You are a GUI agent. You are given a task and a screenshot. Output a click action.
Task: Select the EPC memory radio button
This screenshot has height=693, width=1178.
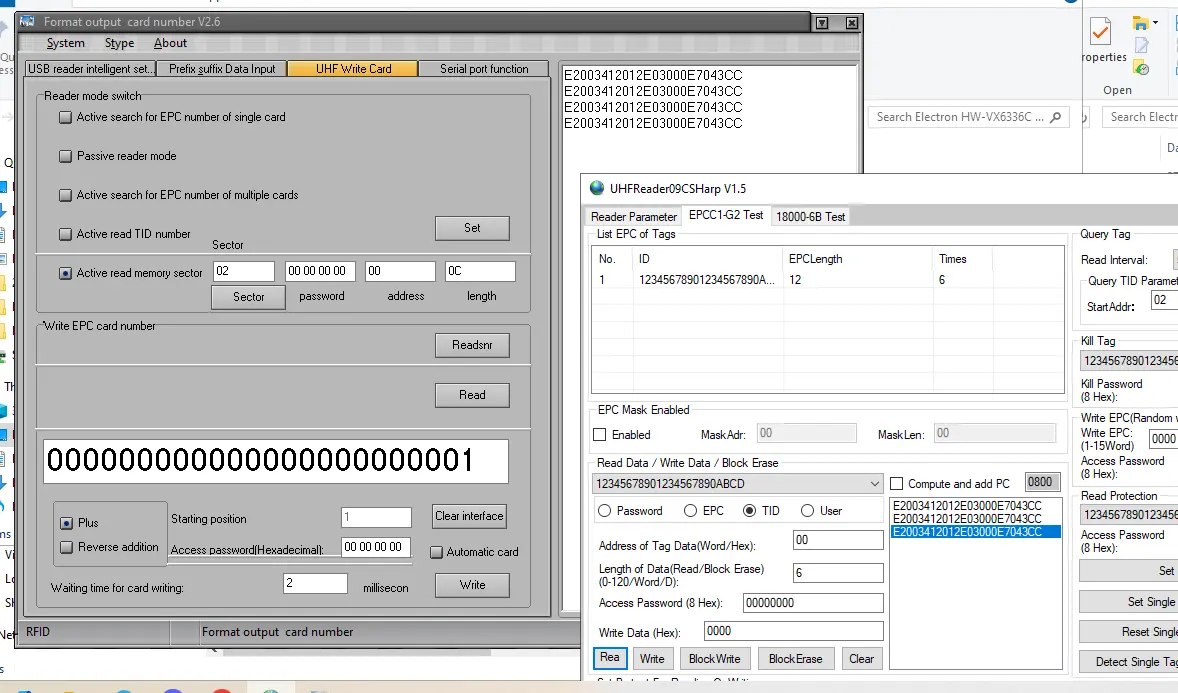coord(690,511)
